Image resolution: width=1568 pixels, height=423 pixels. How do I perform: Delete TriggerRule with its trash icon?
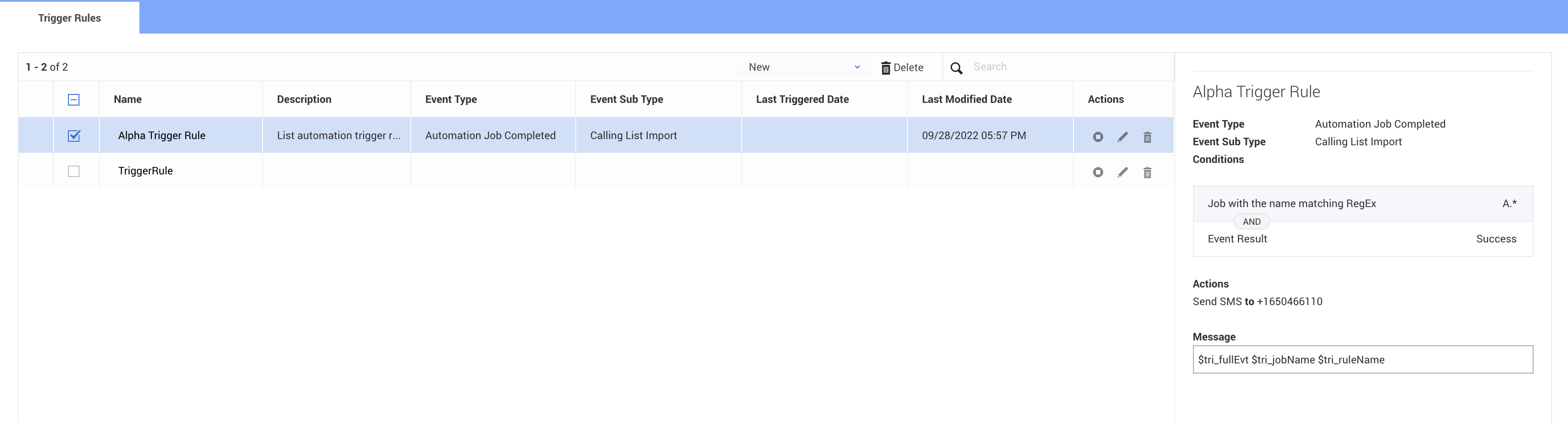(1147, 172)
